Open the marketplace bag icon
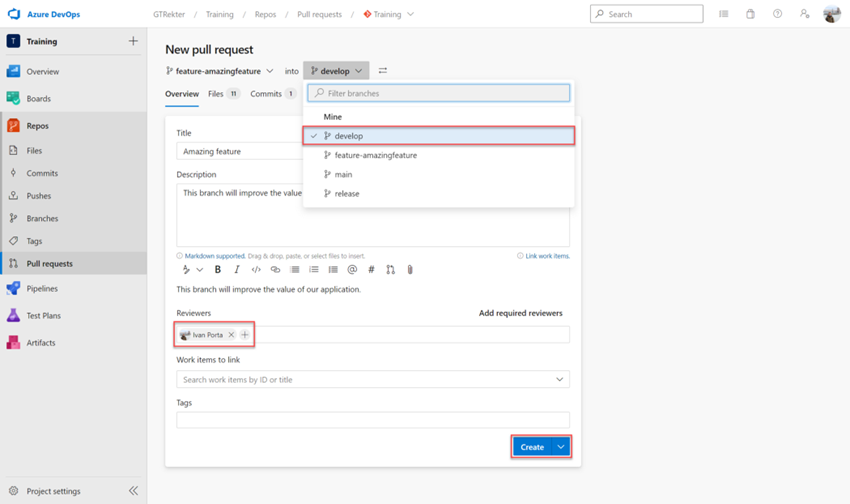This screenshot has height=504, width=850. click(x=750, y=14)
